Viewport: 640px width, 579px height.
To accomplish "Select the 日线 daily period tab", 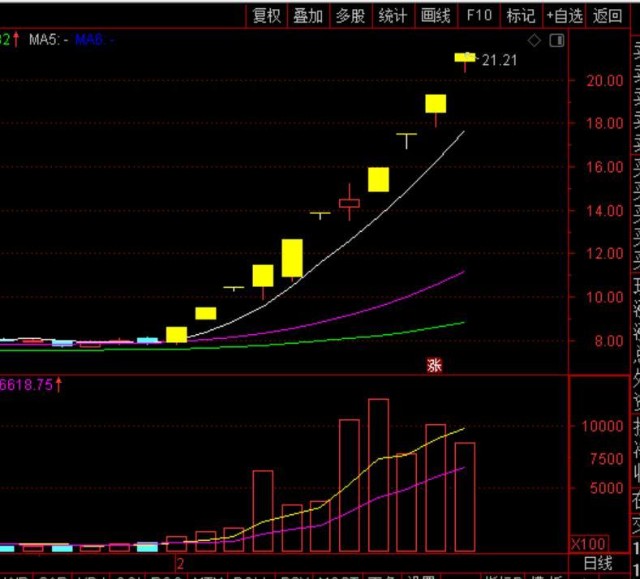I will (x=598, y=565).
